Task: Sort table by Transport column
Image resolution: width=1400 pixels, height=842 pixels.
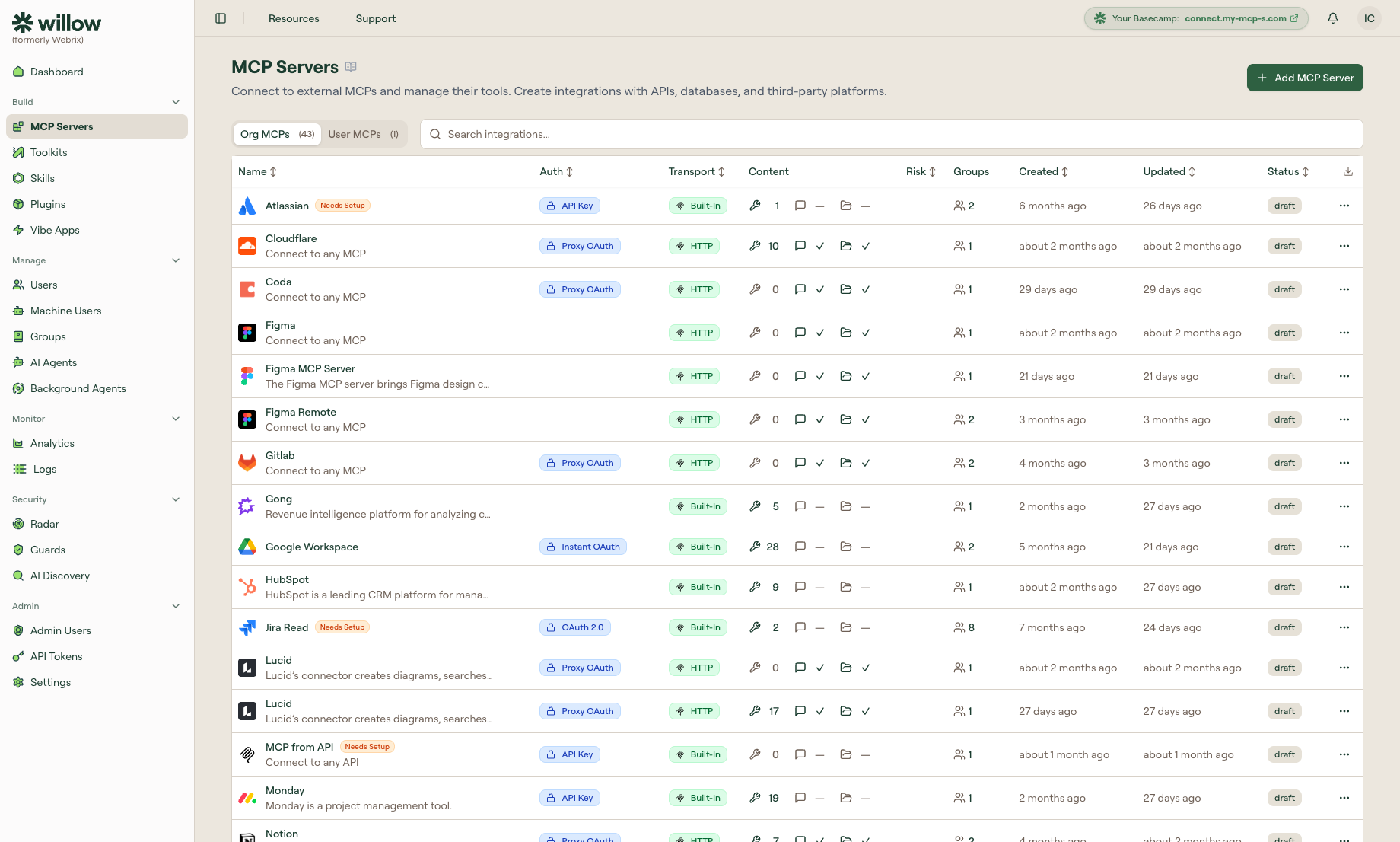Action: (697, 171)
